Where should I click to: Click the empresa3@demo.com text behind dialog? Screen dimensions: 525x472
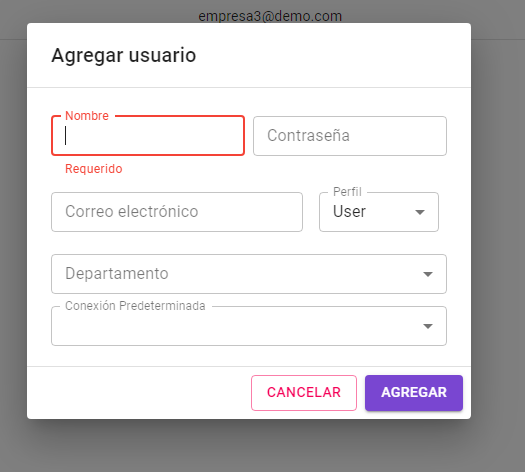270,16
